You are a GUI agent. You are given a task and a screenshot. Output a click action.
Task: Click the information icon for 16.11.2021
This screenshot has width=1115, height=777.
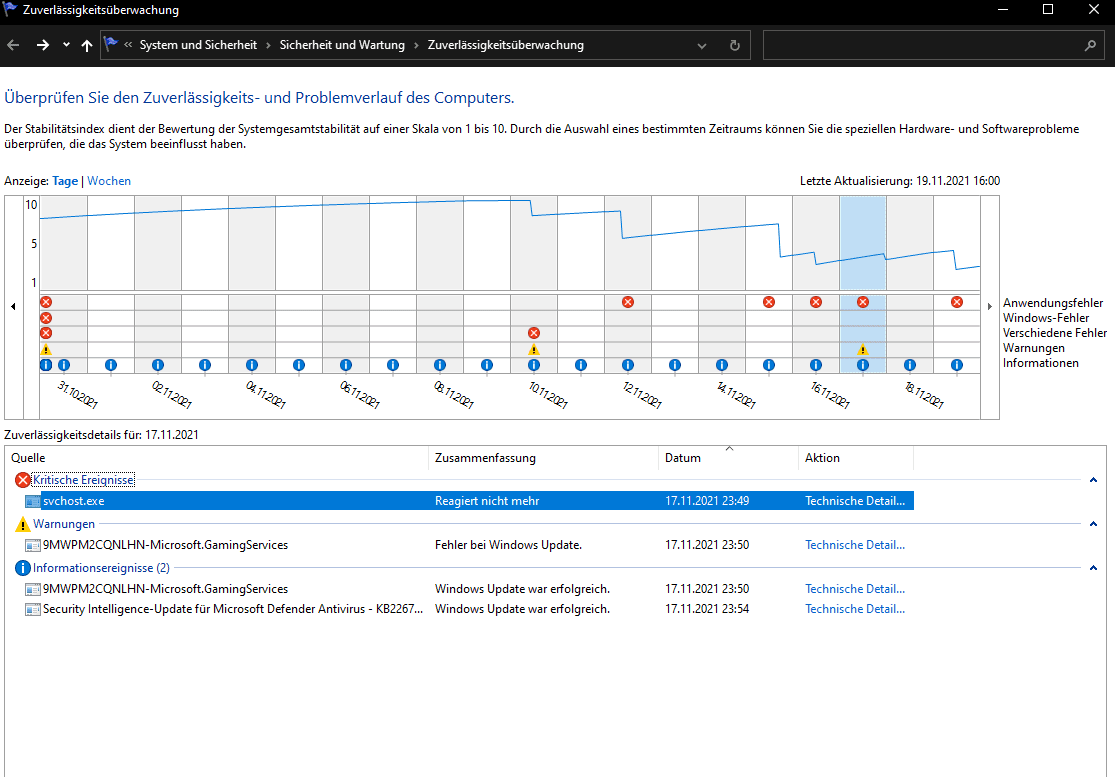[x=816, y=365]
